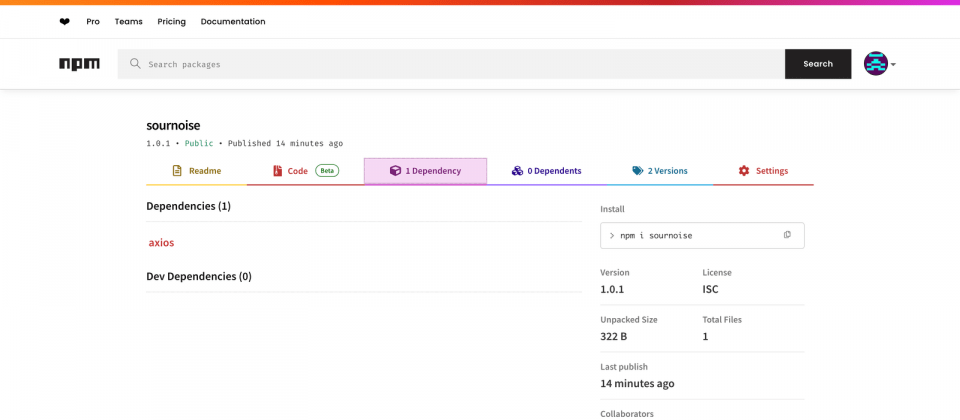Click the Dependents cubes icon

[x=517, y=171]
